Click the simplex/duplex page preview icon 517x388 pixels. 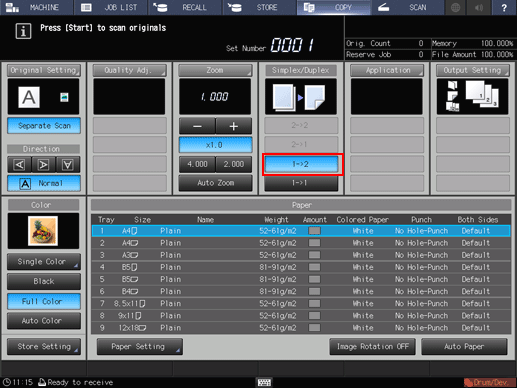pos(301,97)
